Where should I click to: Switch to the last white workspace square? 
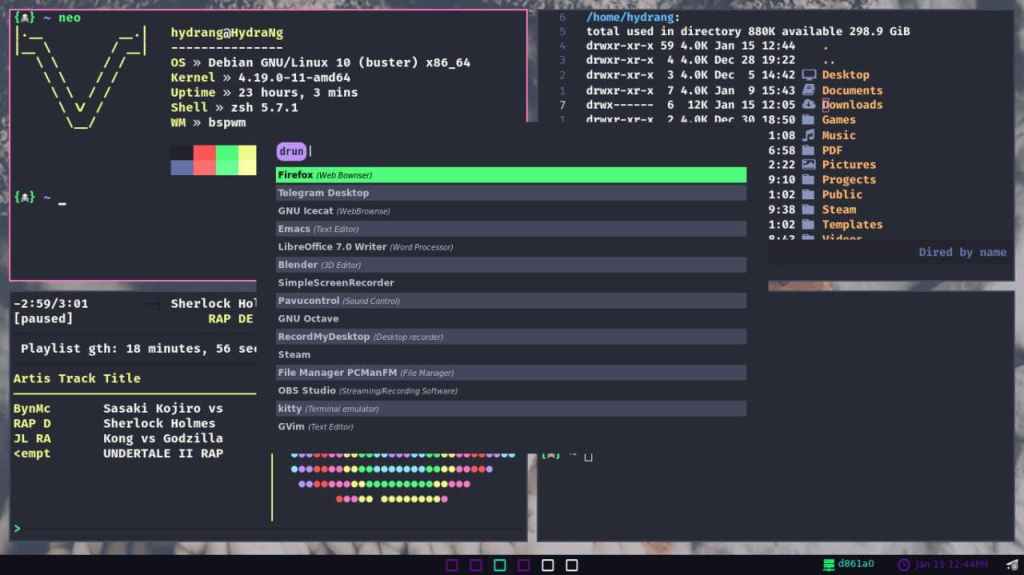[571, 565]
